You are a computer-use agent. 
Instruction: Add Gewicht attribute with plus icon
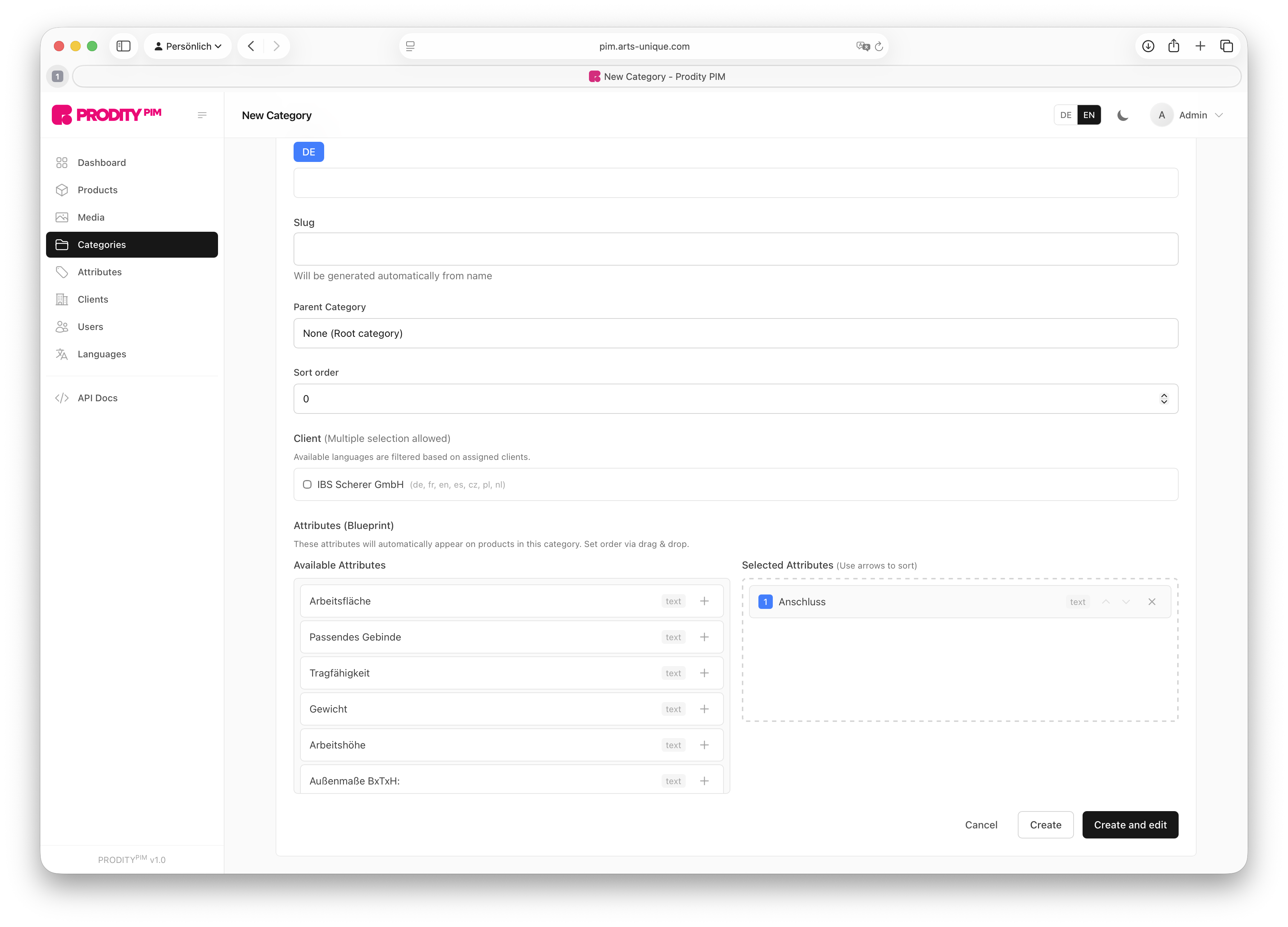tap(704, 709)
